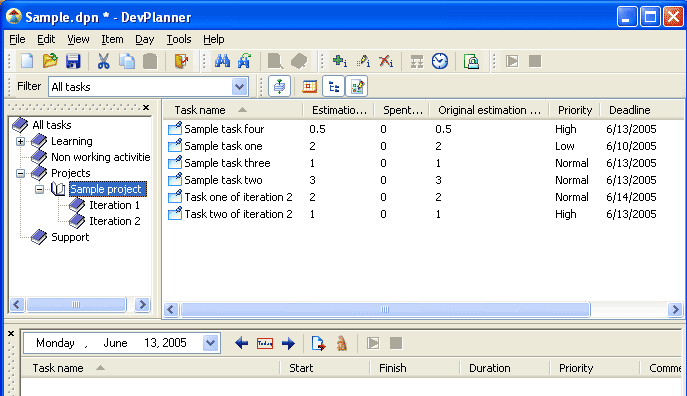Toggle the notes pencil panel button

(x=357, y=86)
